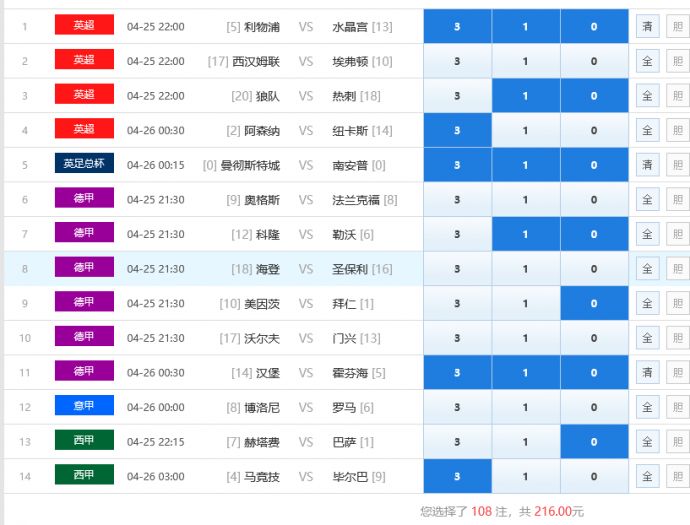Click the team name 纽卡斯
Viewport: 690px width, 525px height.
350,131
